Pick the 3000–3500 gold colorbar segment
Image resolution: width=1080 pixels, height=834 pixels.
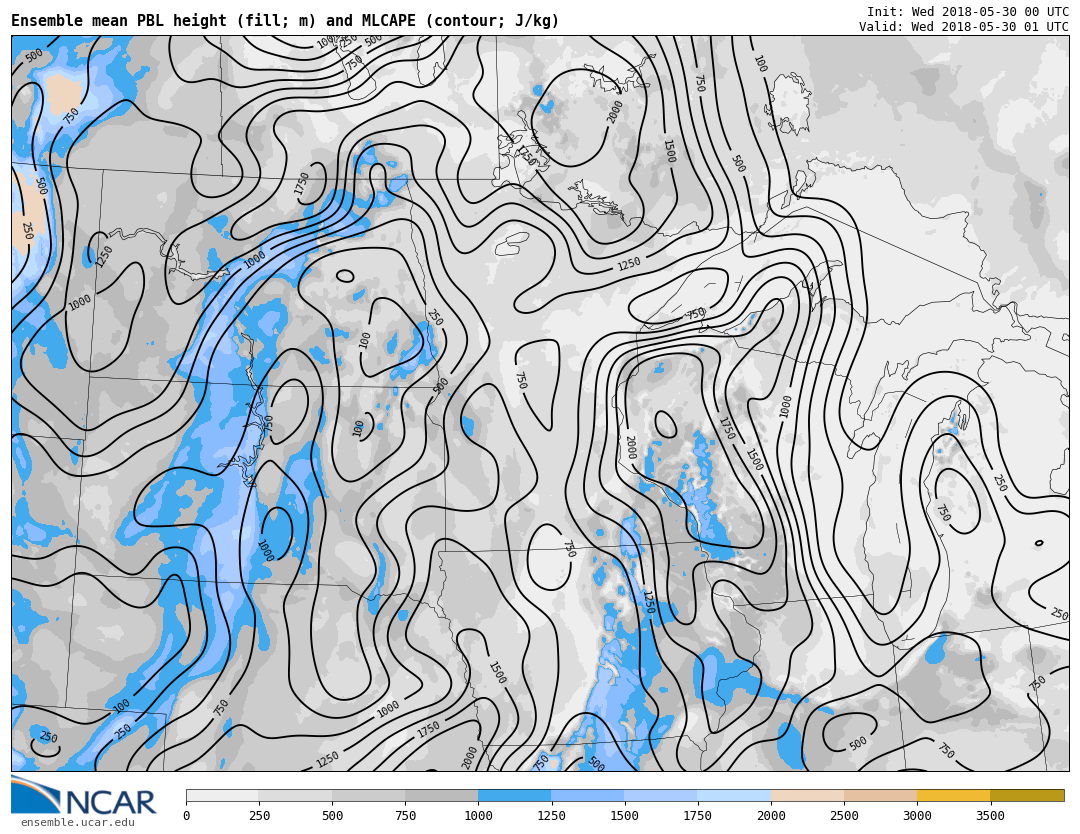click(953, 796)
